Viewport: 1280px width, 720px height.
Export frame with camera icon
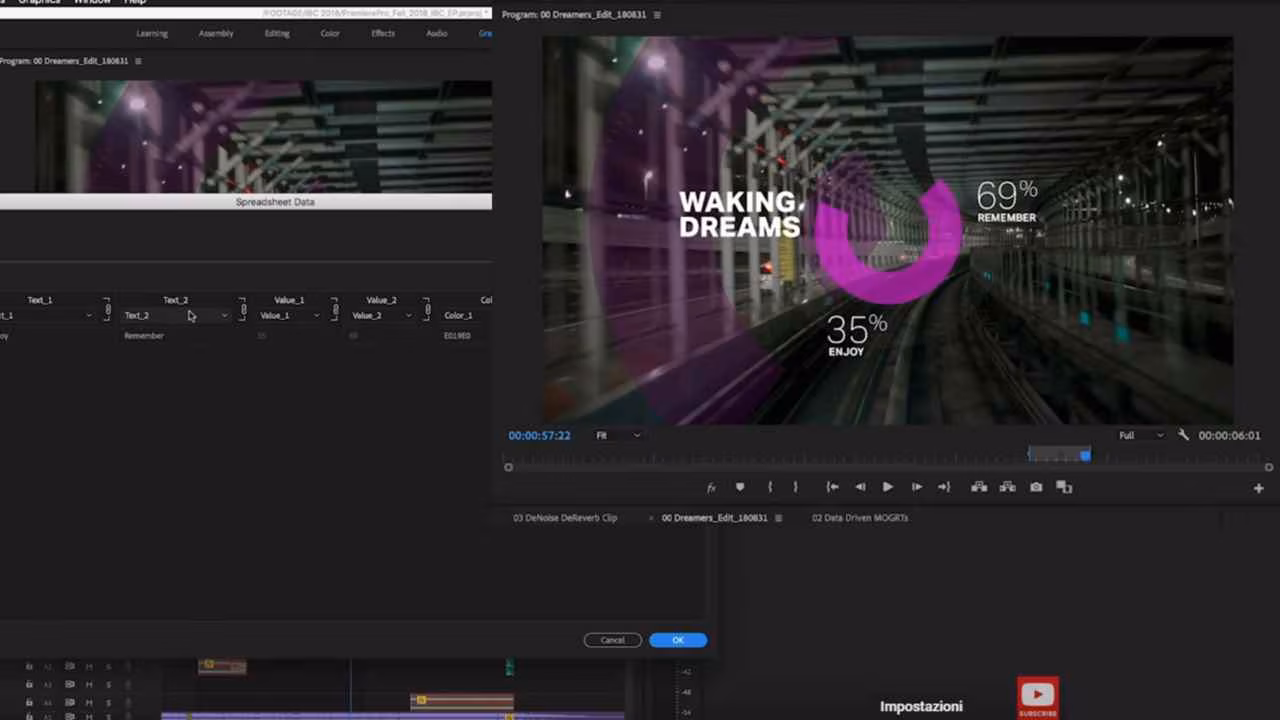pyautogui.click(x=1036, y=487)
